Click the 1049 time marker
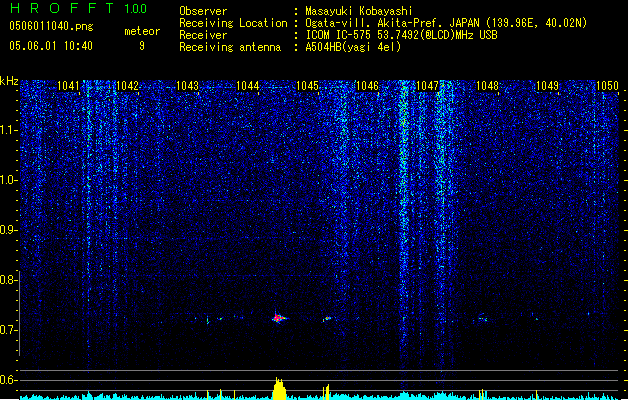629x400 pixels. pos(547,86)
